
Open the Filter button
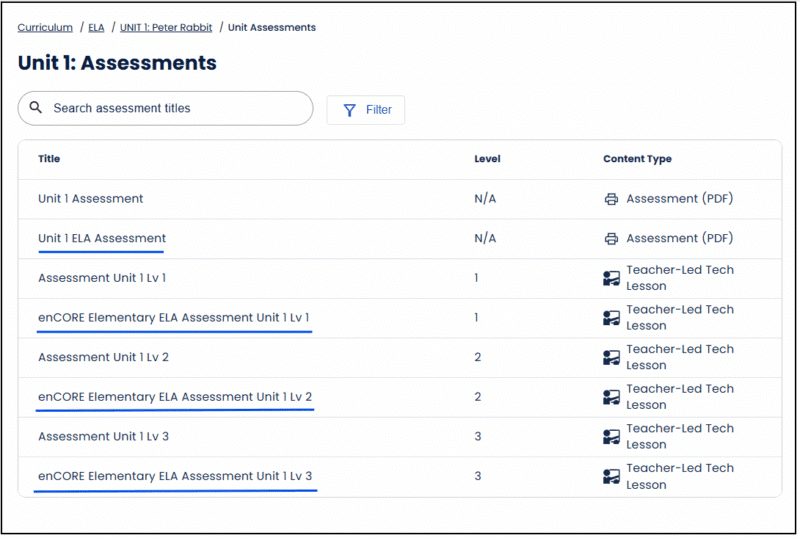pos(366,110)
